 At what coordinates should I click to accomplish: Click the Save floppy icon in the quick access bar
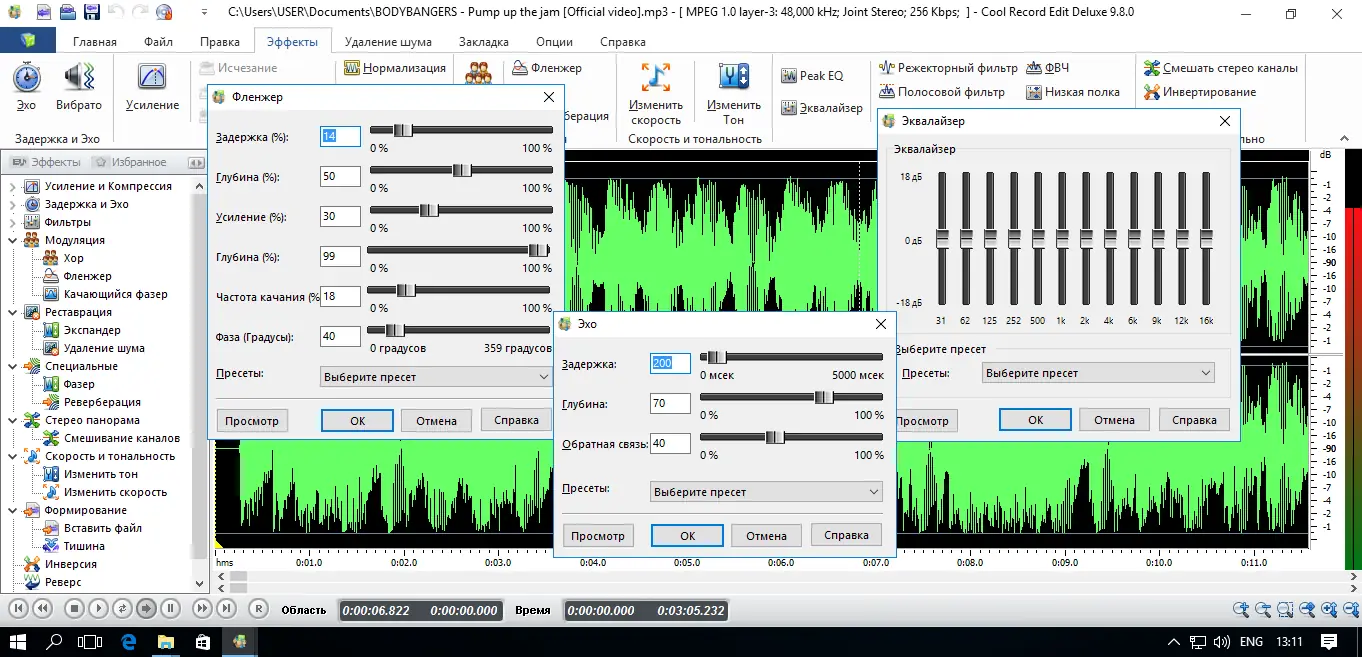(91, 13)
